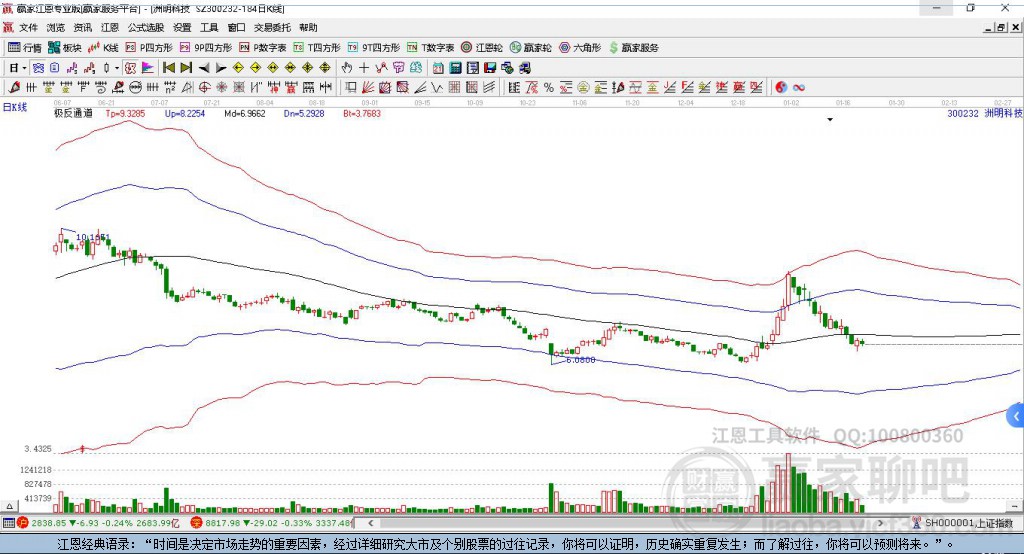Open 赢家服务 service link
Image resolution: width=1024 pixels, height=554 pixels.
pos(633,48)
